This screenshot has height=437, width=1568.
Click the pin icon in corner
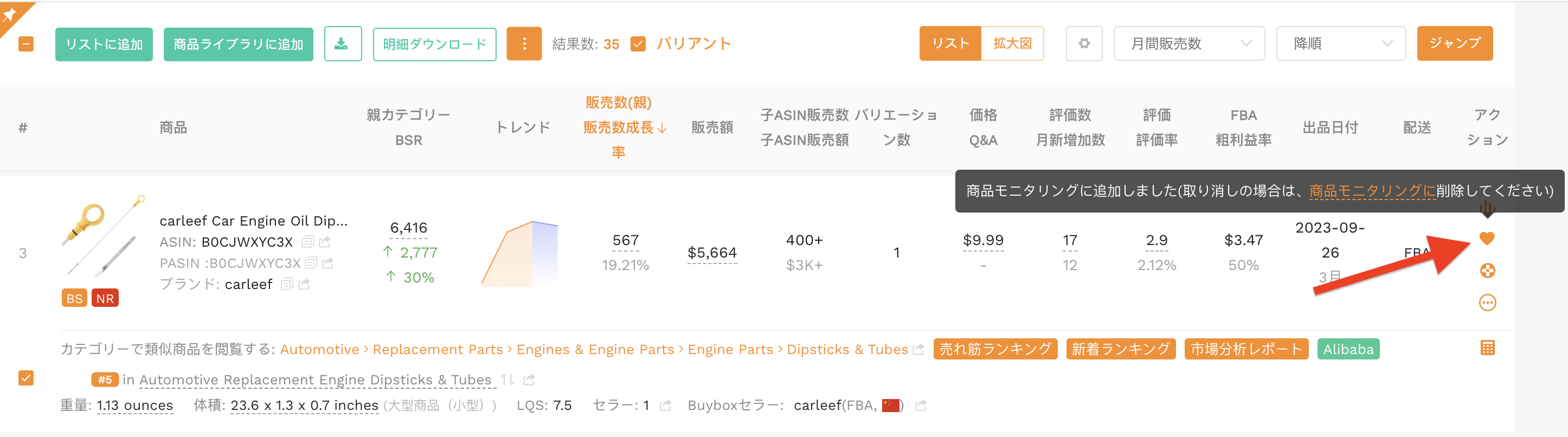pyautogui.click(x=10, y=14)
